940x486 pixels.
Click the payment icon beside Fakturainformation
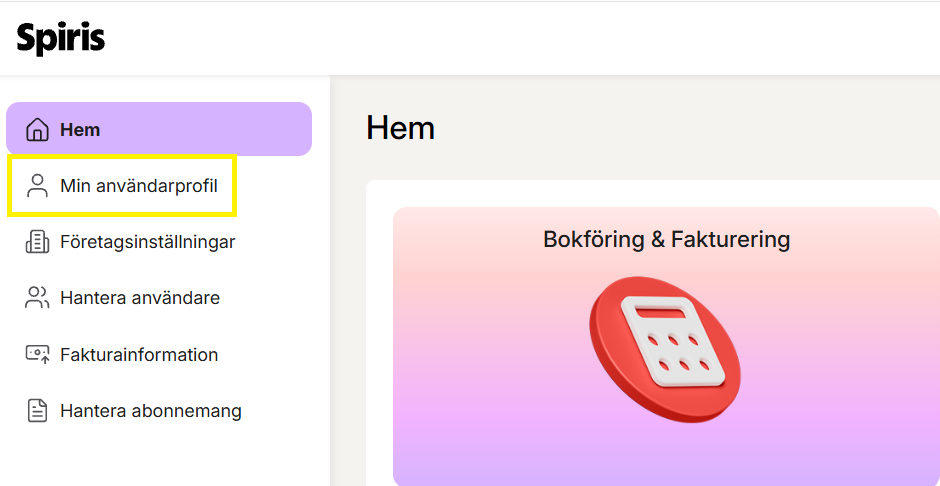[x=37, y=354]
